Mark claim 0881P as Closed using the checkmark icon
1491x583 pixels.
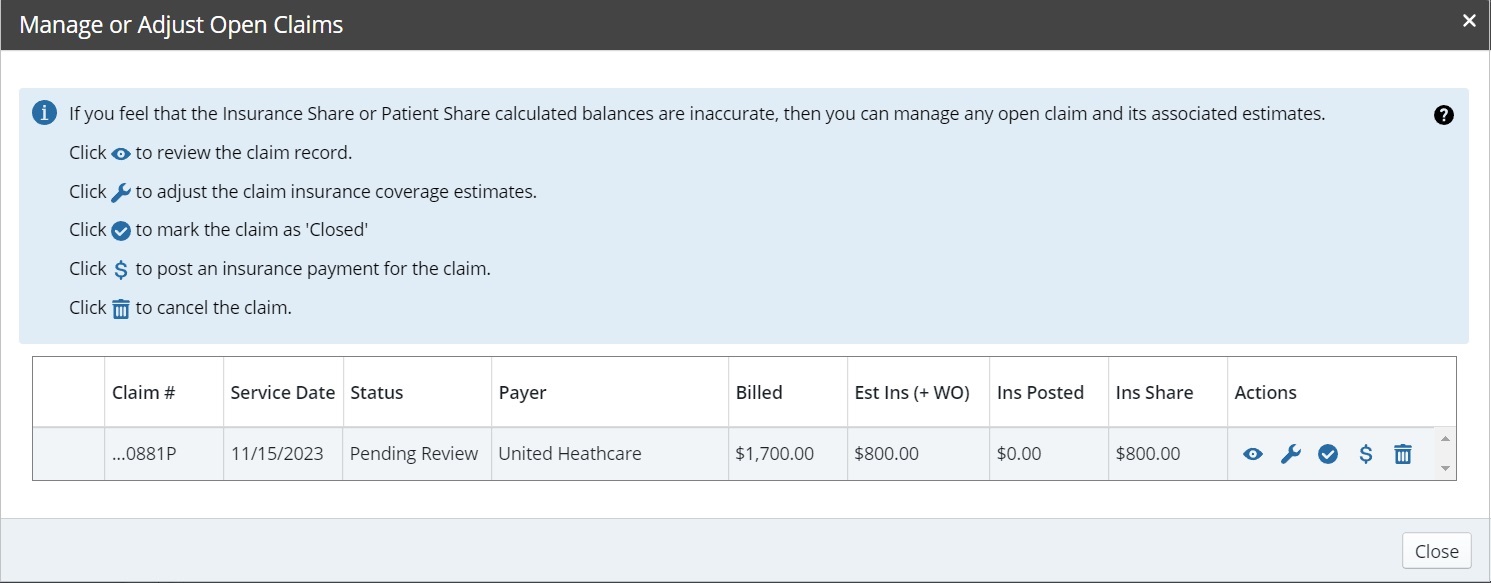pos(1328,453)
